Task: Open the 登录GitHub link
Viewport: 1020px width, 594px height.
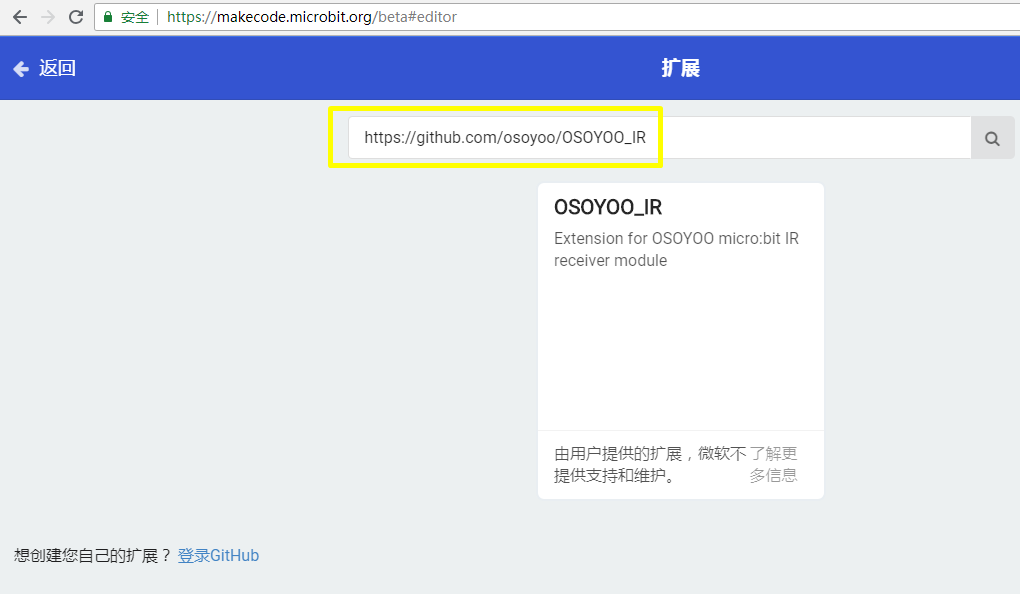Action: [218, 556]
